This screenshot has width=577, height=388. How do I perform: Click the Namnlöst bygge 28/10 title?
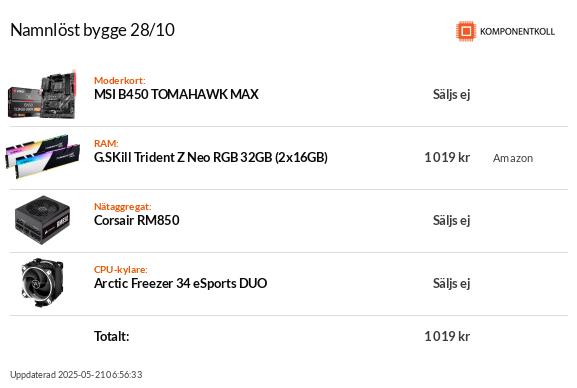[x=92, y=30]
